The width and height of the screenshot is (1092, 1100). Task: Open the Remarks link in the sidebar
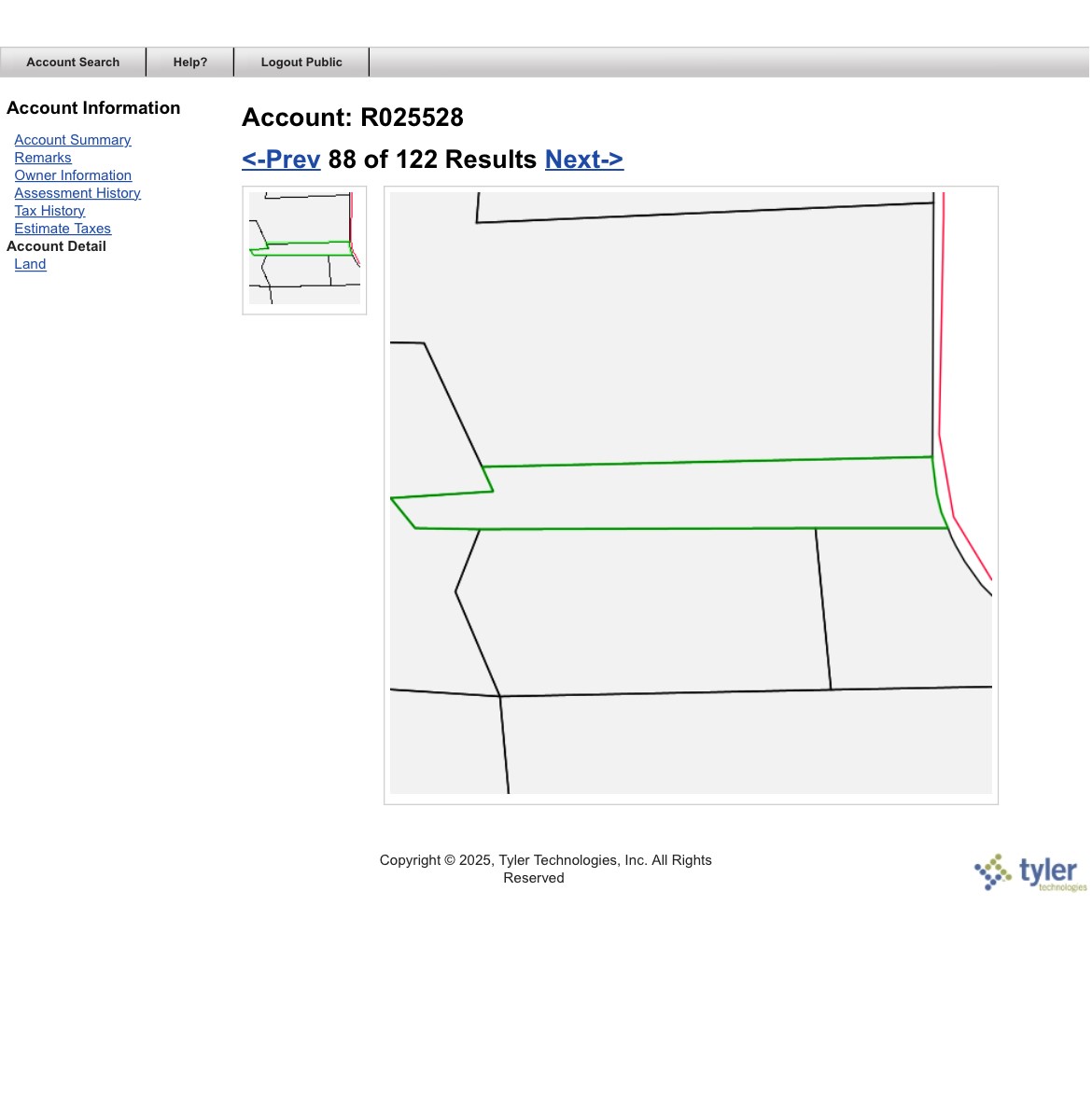point(43,158)
